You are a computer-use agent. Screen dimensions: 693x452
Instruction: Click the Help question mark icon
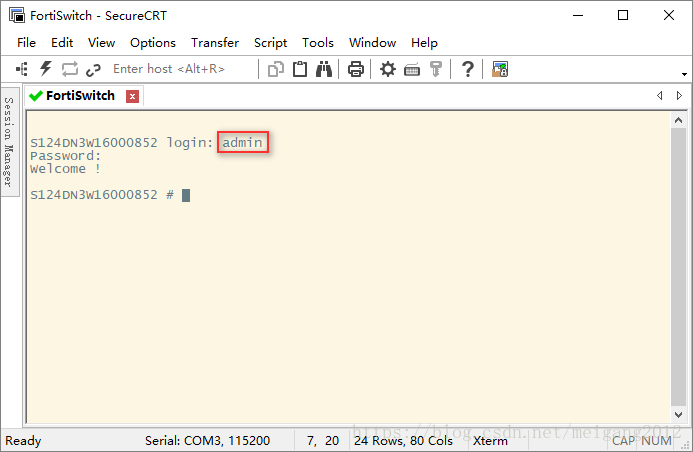pos(468,69)
